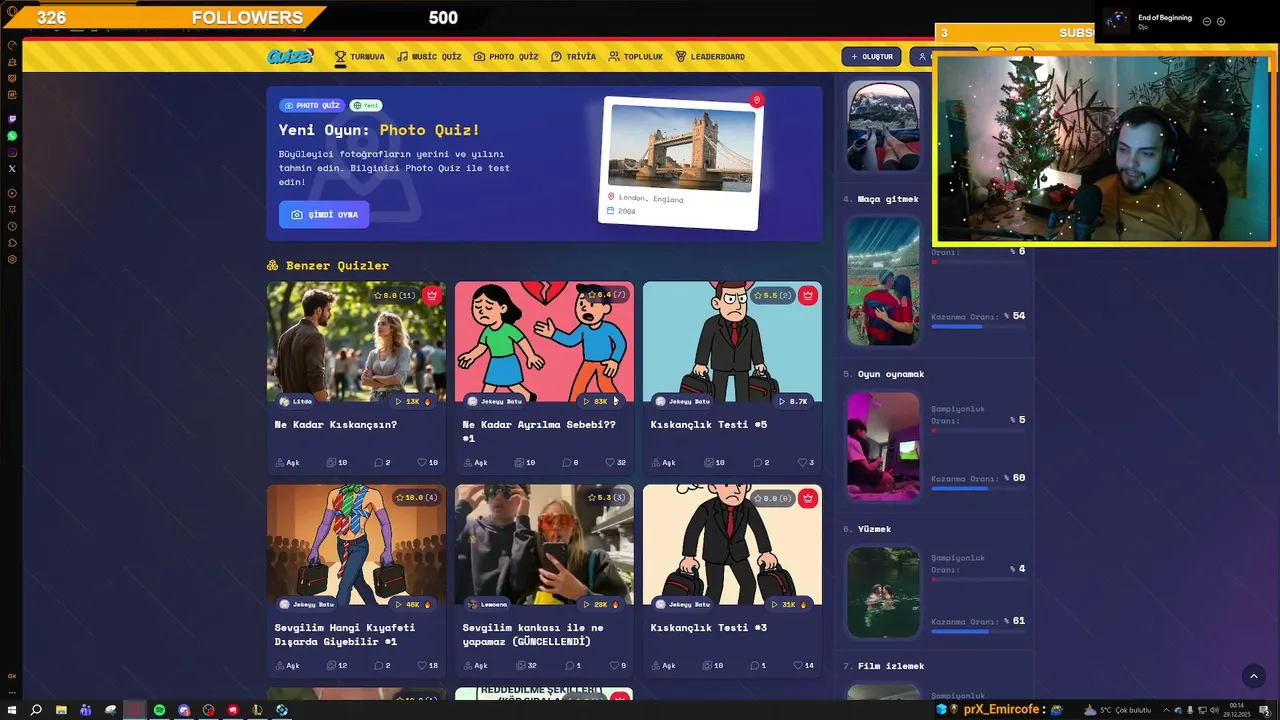Click 46K play count on Sevgilim Hangi Kıyafeti
1280x720 pixels.
(412, 604)
